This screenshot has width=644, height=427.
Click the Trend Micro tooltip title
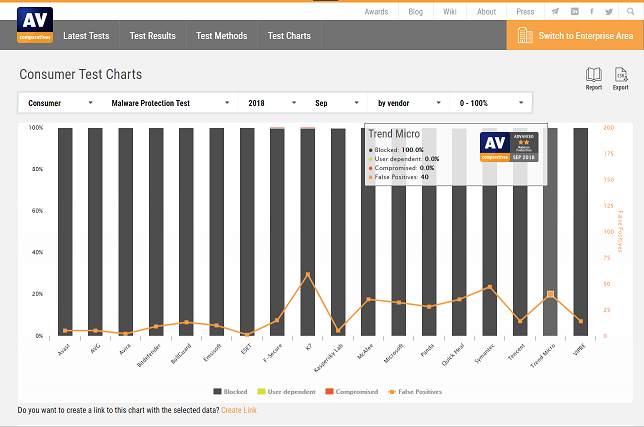[x=394, y=134]
